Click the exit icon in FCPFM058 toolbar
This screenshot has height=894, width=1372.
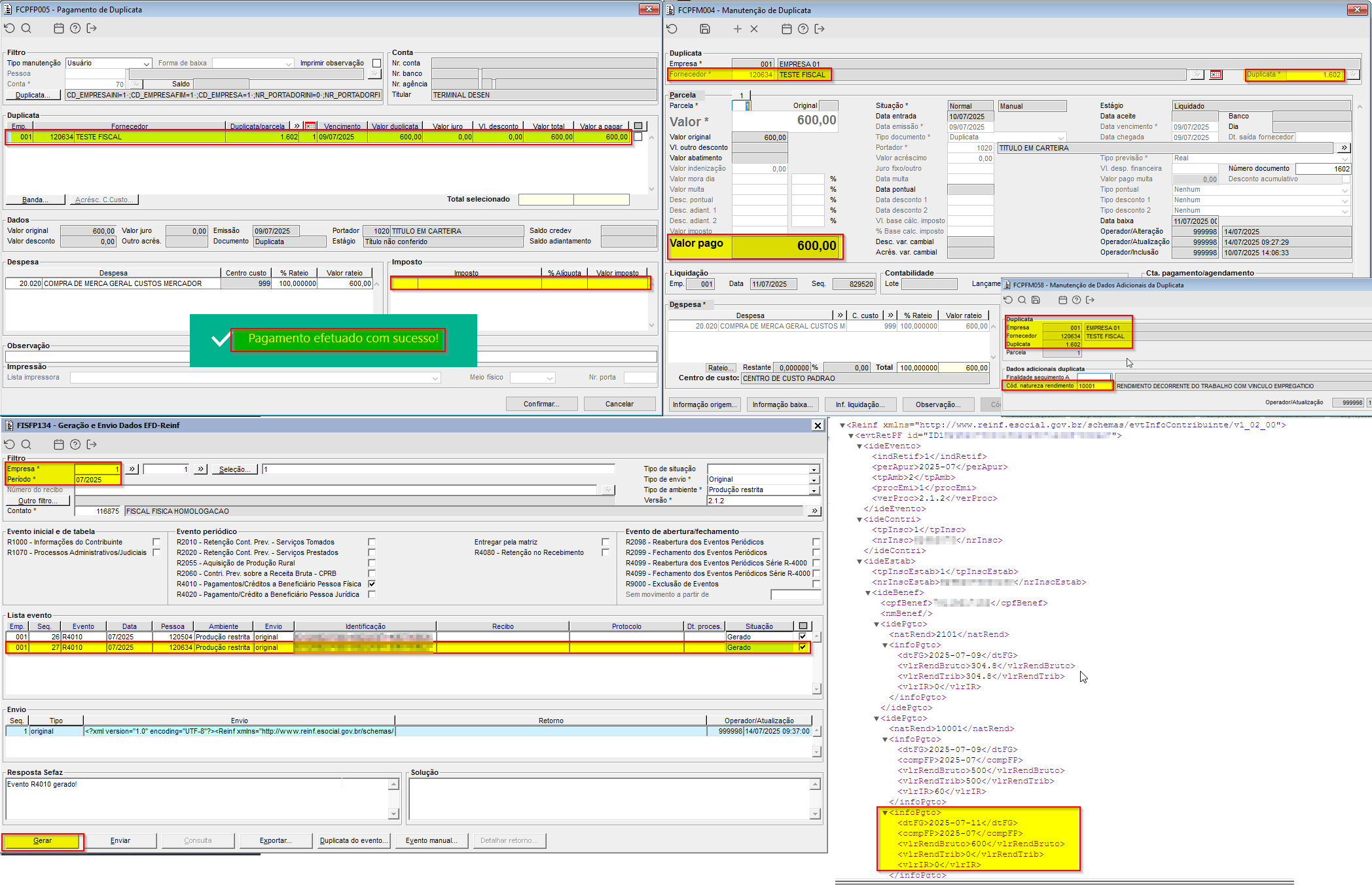click(x=1090, y=300)
